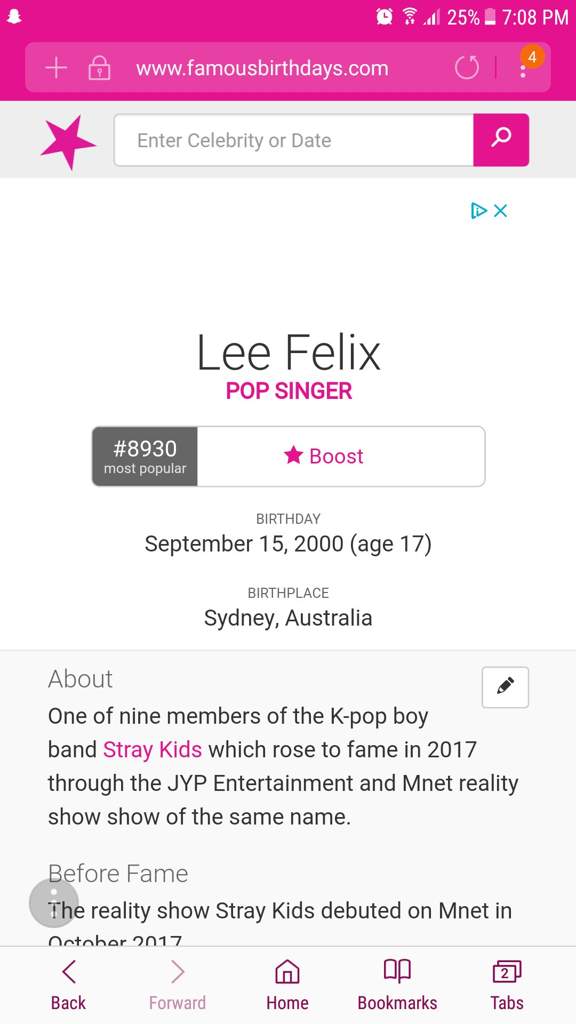Open the browser three-dot menu

point(522,69)
